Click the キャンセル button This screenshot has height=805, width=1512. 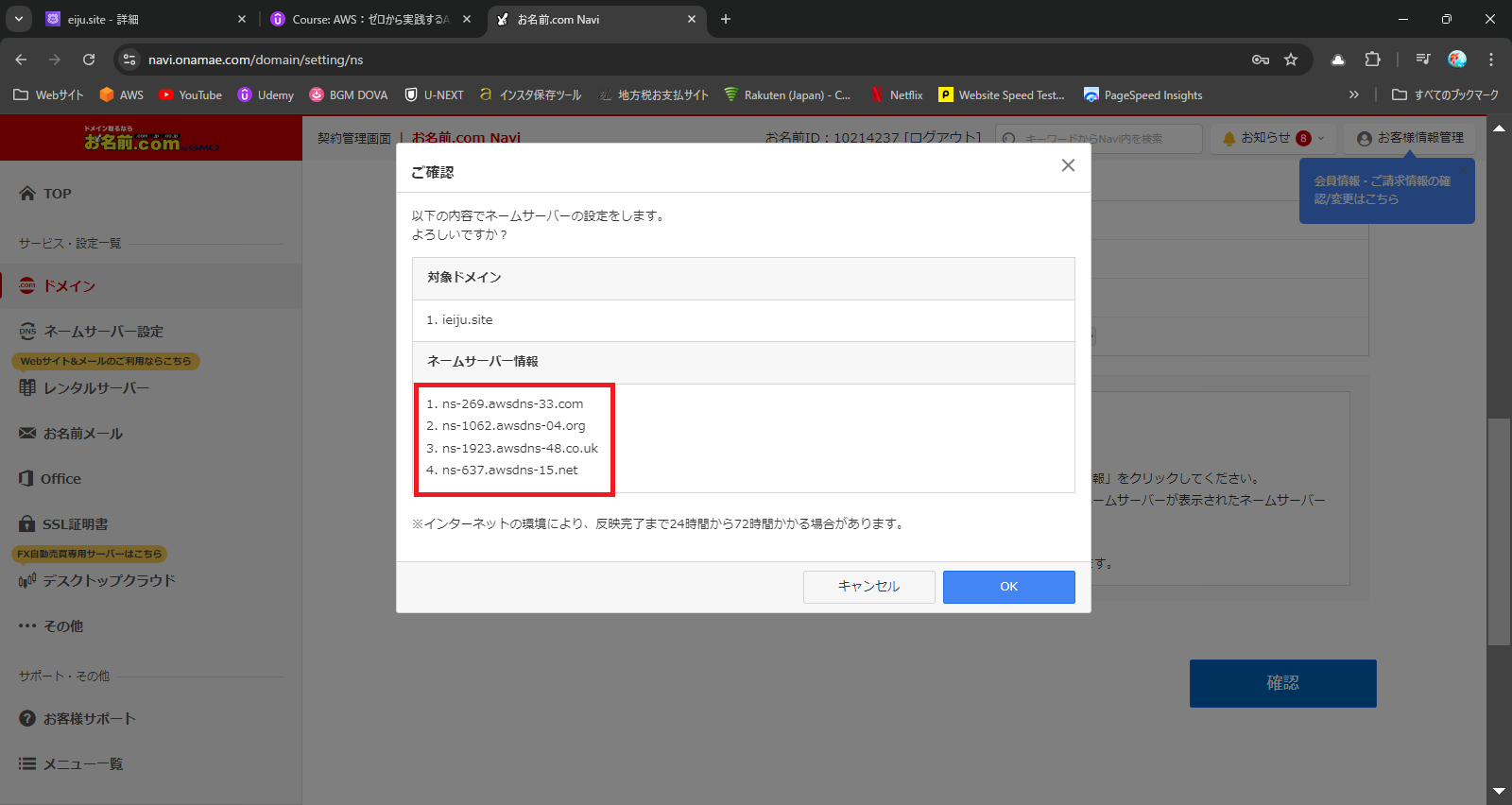click(x=868, y=587)
